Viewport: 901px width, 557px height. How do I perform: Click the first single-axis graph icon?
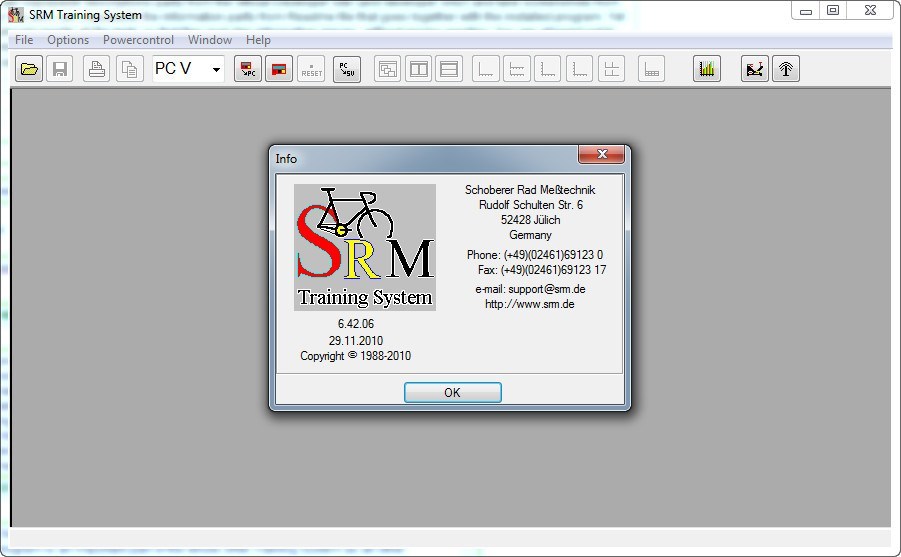[486, 70]
